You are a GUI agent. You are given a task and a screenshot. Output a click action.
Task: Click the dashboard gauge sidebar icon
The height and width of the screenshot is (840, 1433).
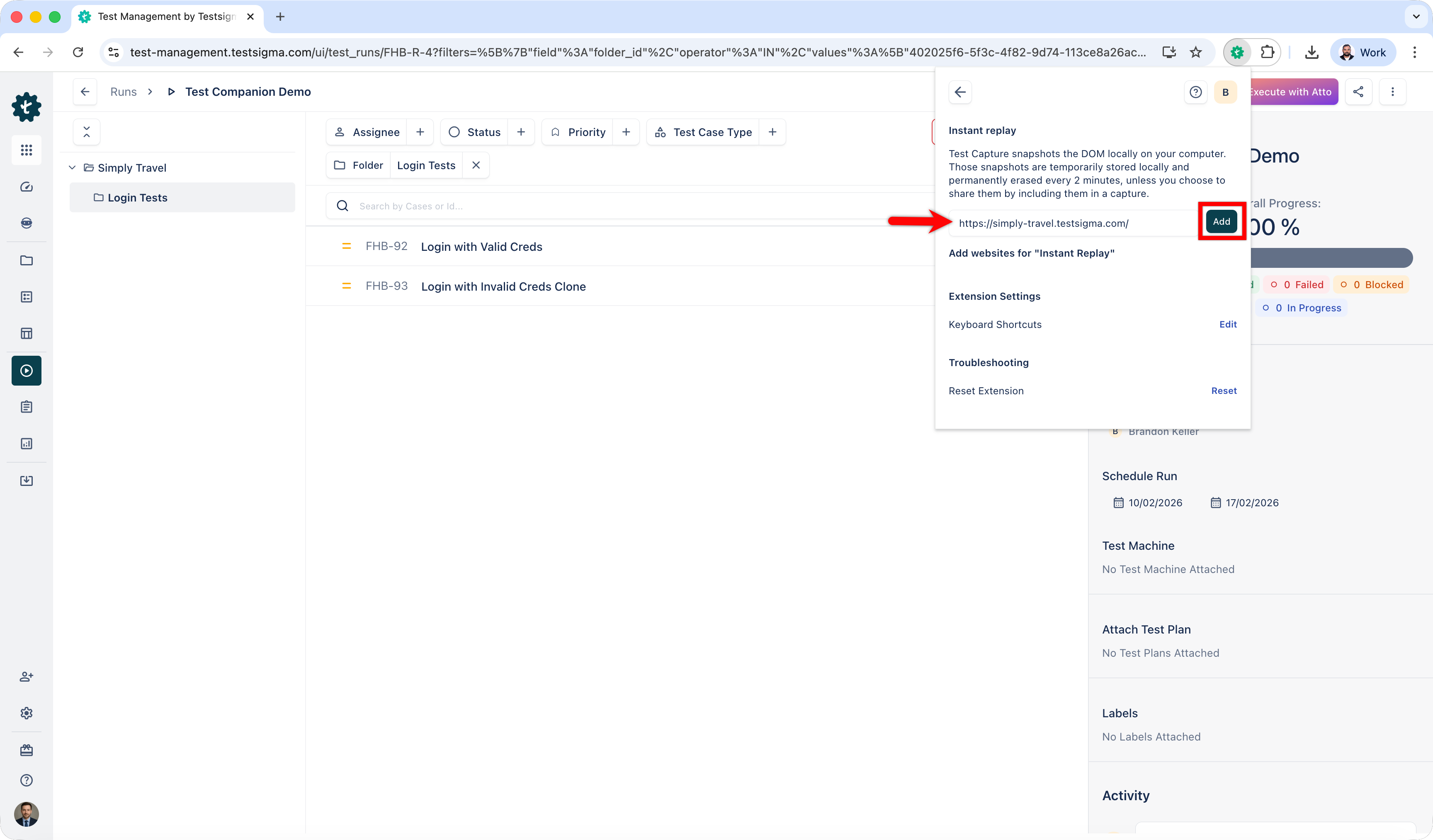coord(26,187)
